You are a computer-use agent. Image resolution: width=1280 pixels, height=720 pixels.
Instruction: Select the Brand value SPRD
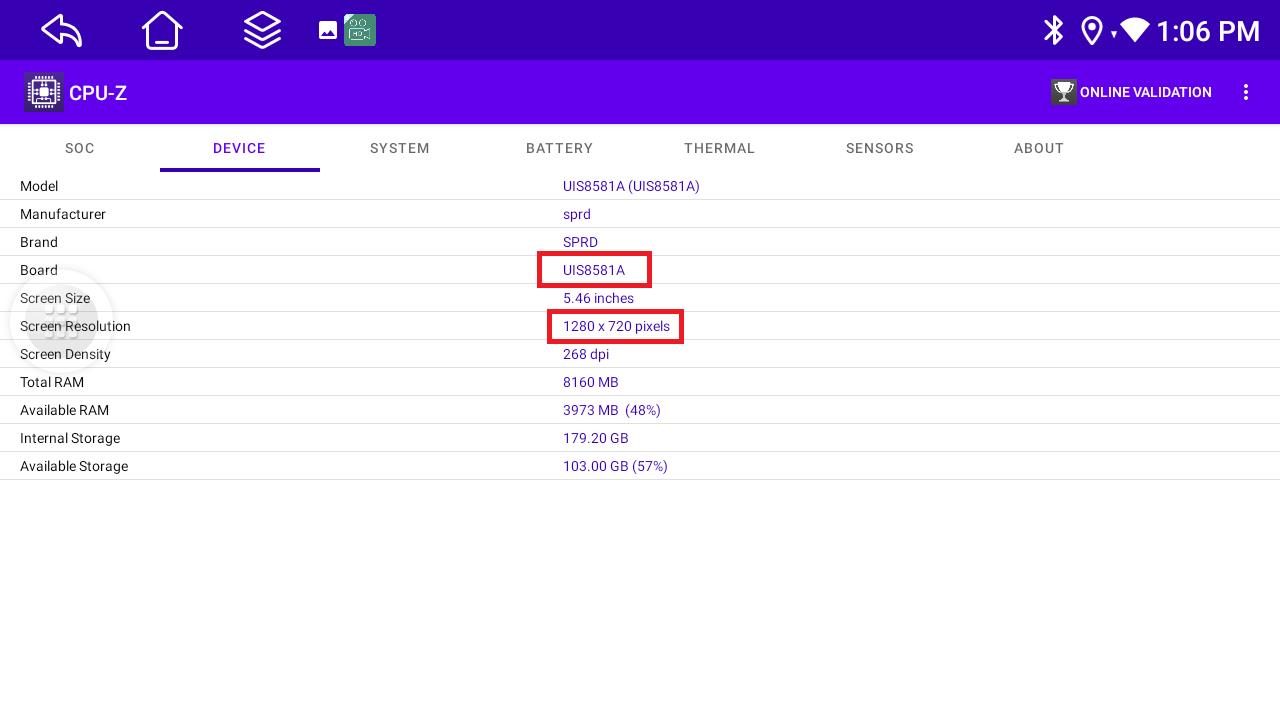580,242
